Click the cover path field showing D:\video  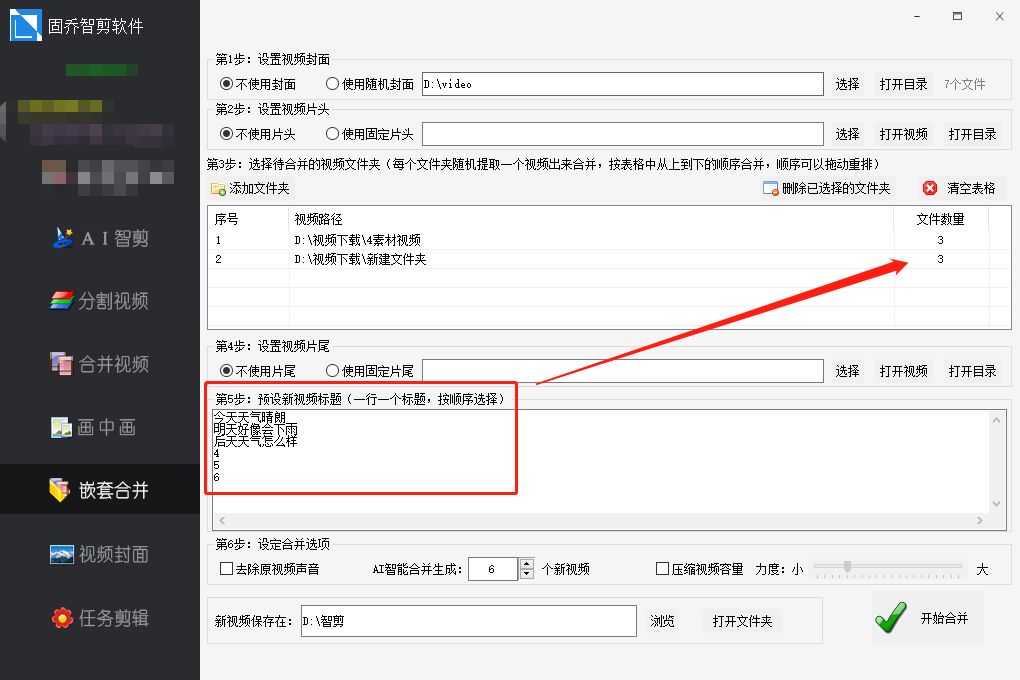click(623, 84)
